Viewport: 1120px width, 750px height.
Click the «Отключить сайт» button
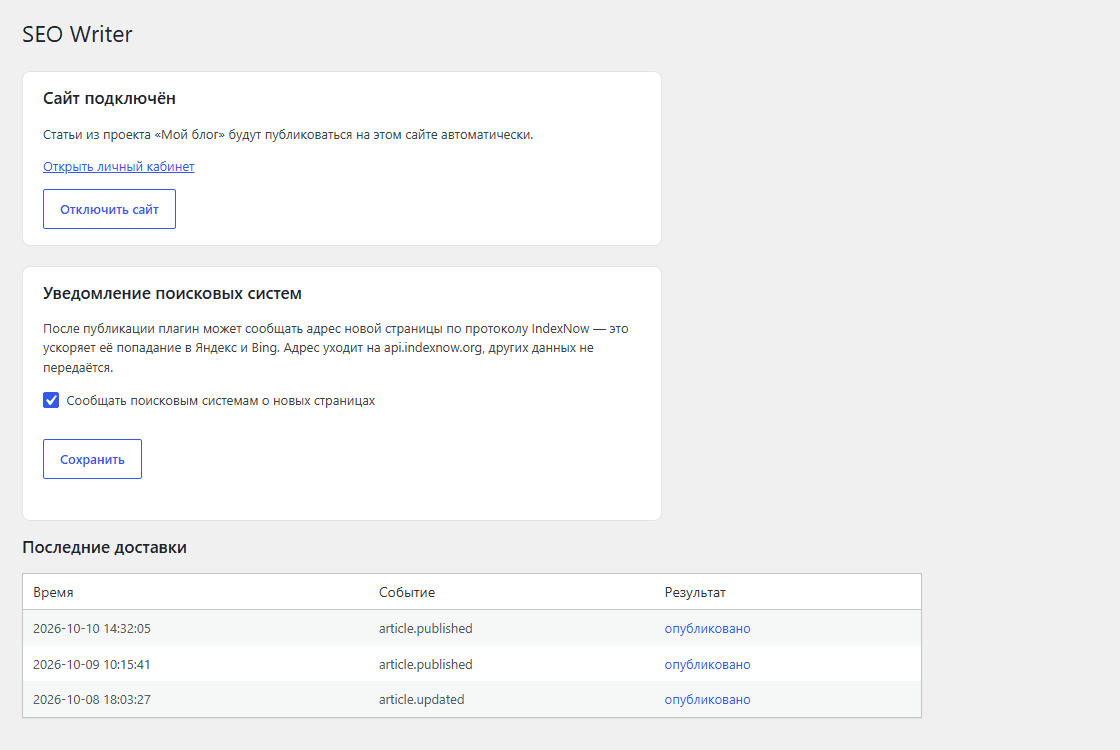[109, 209]
